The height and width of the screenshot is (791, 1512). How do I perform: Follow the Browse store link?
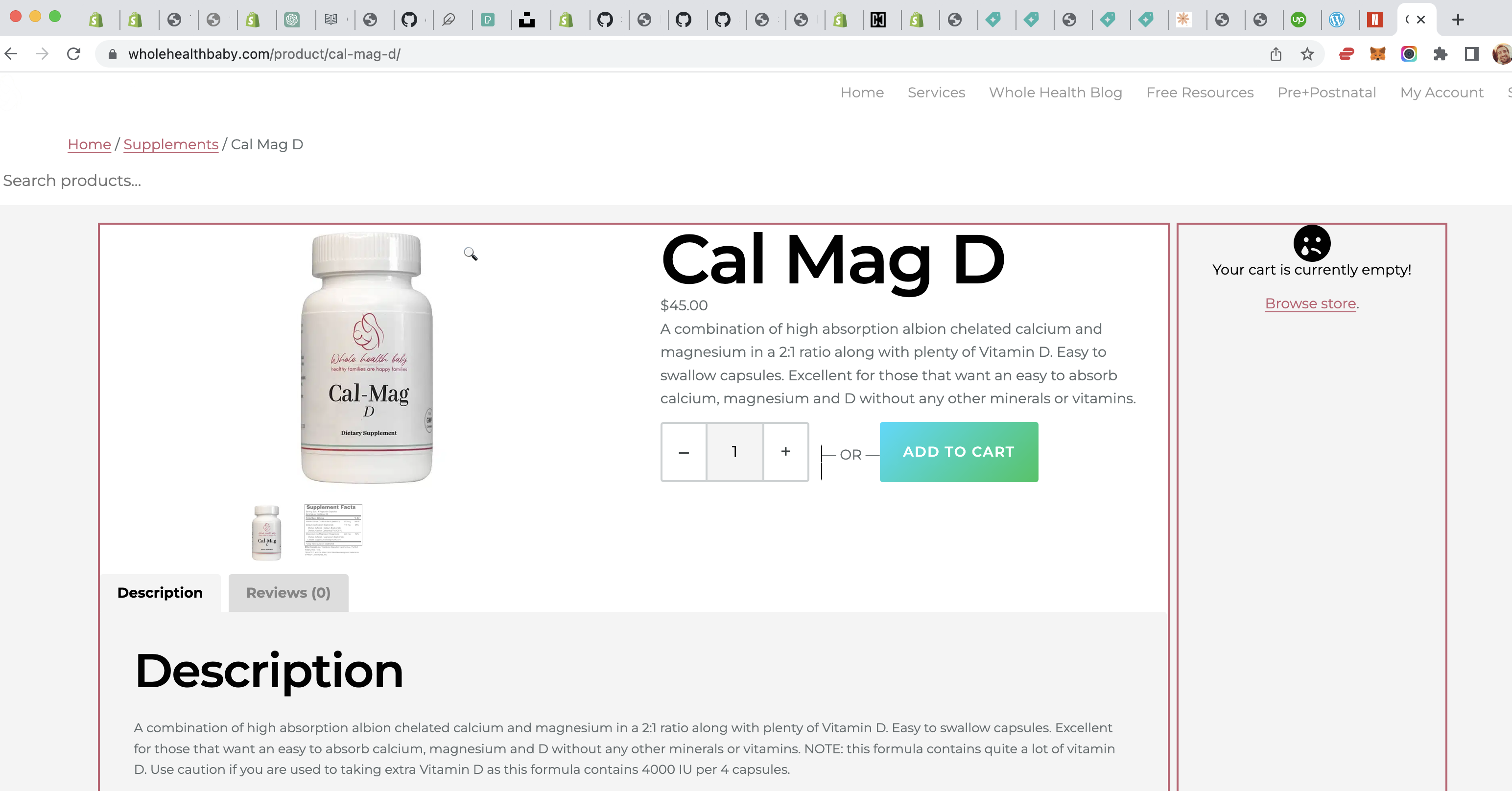(1310, 303)
